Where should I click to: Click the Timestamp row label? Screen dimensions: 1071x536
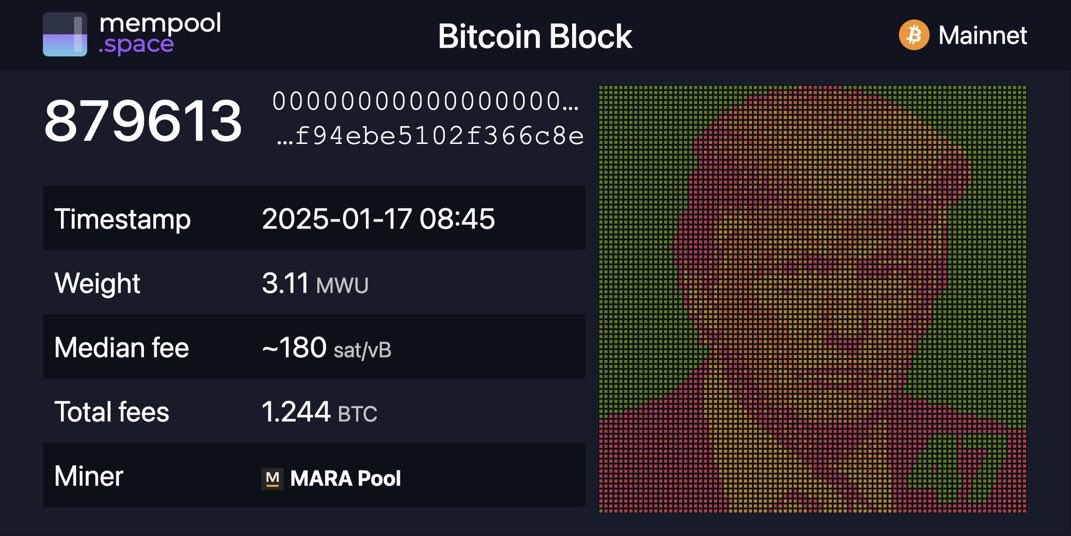click(122, 219)
